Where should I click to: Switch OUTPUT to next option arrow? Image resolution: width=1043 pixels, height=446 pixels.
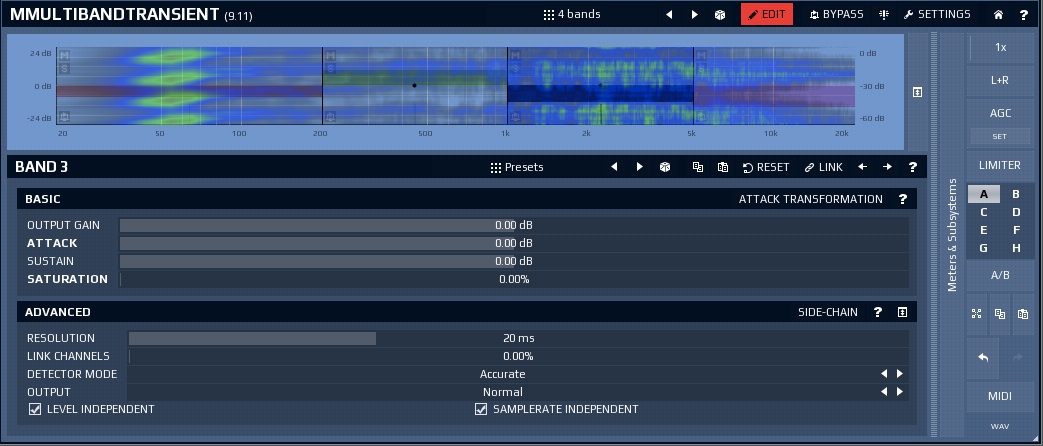click(900, 392)
